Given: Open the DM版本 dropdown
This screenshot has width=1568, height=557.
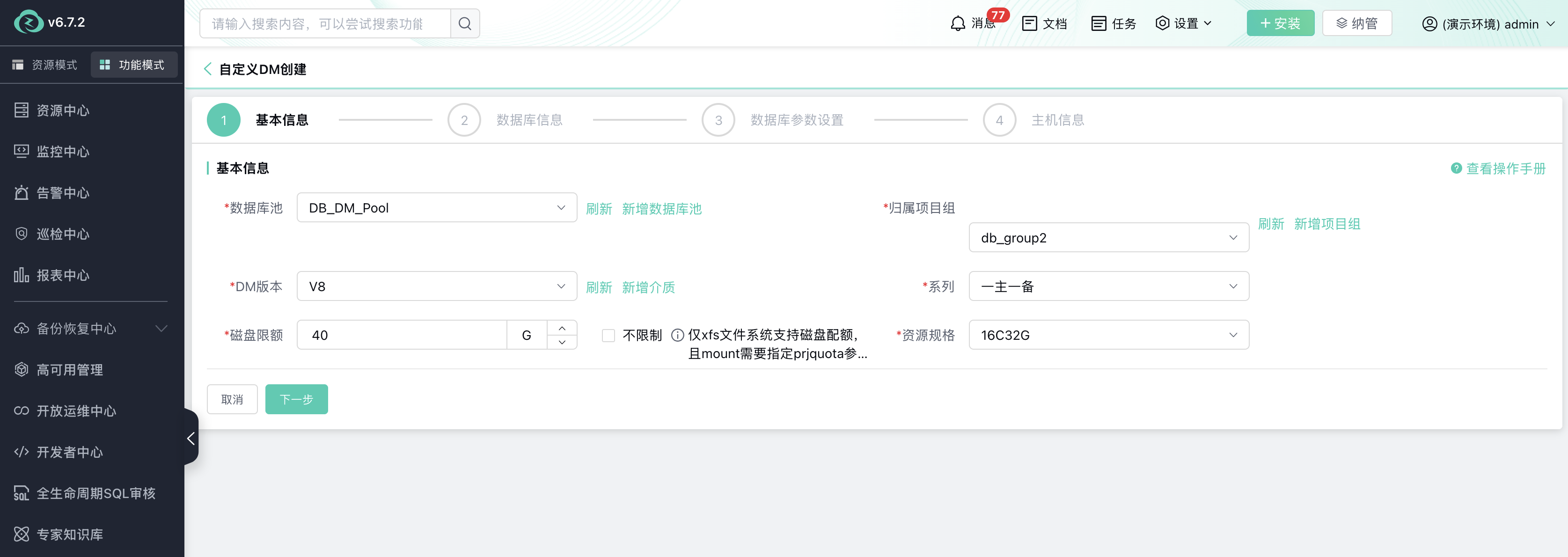Looking at the screenshot, I should click(436, 286).
